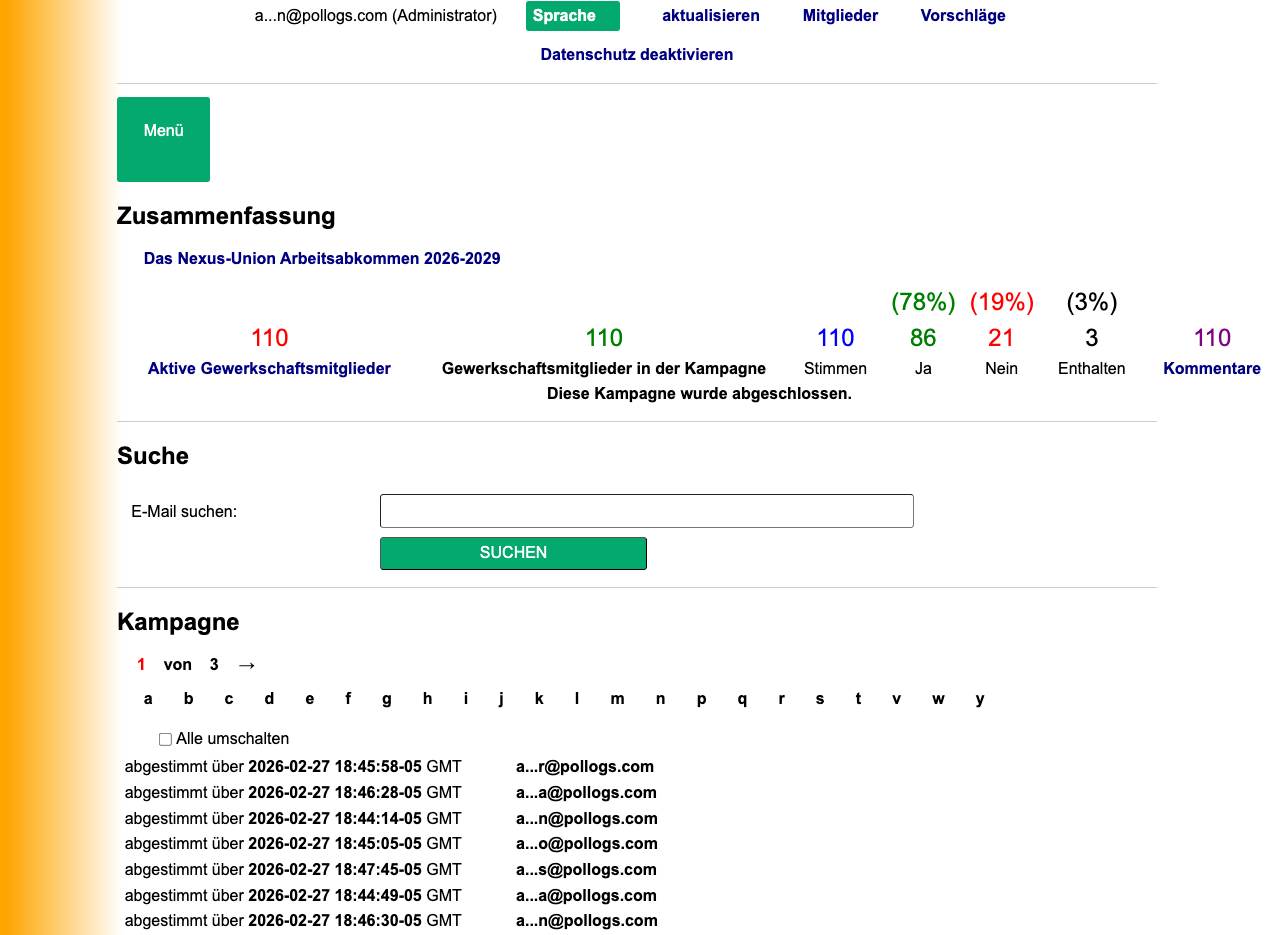Screen dimensions: 1274x935
Task: Open Das Nexus-Union Arbeitsabkommen 2026-2029
Action: click(322, 258)
